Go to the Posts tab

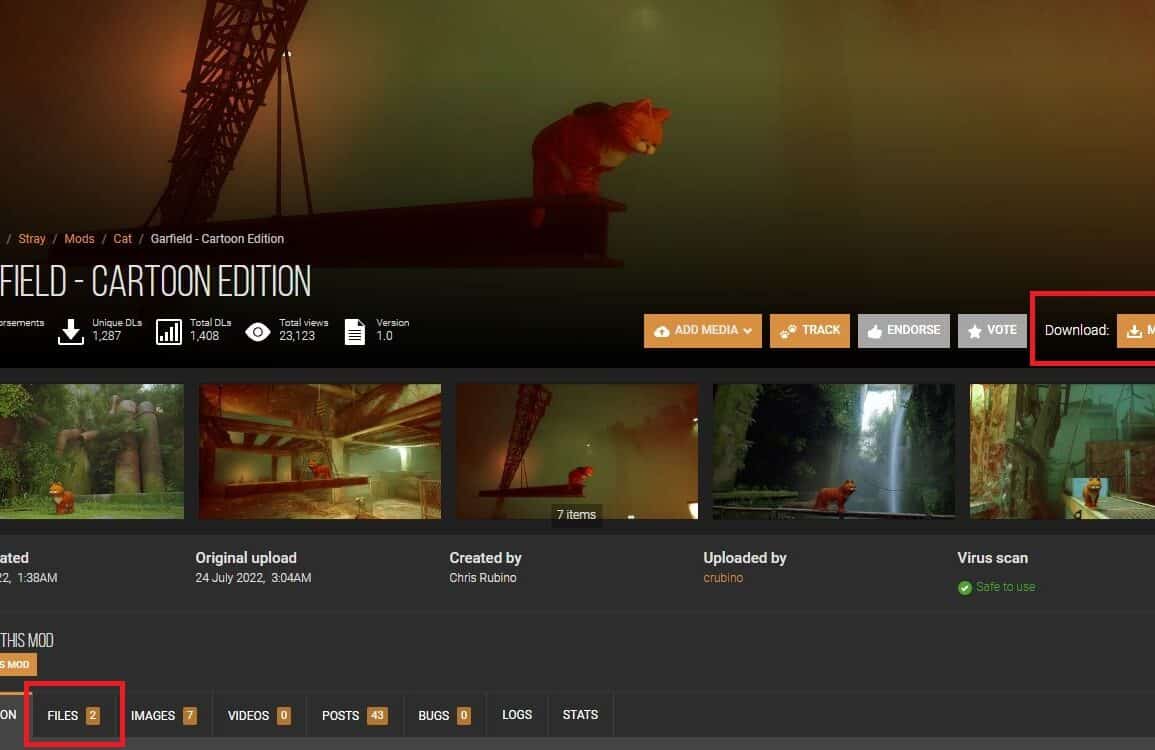point(354,715)
